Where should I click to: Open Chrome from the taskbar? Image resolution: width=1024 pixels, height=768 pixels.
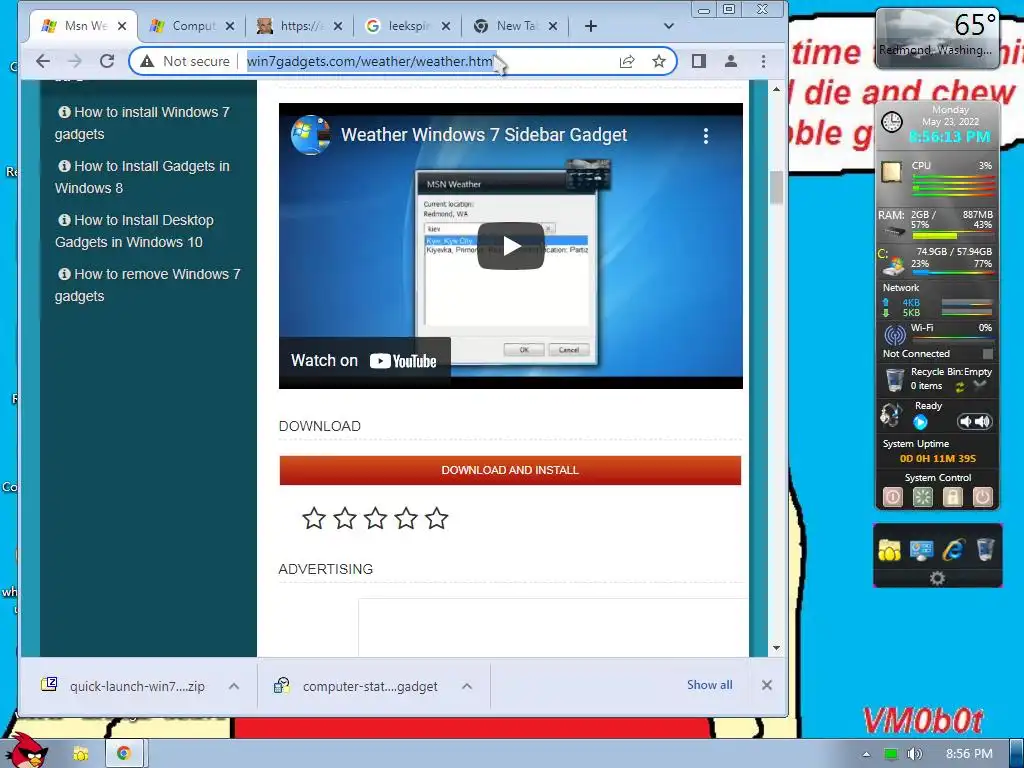tap(123, 754)
